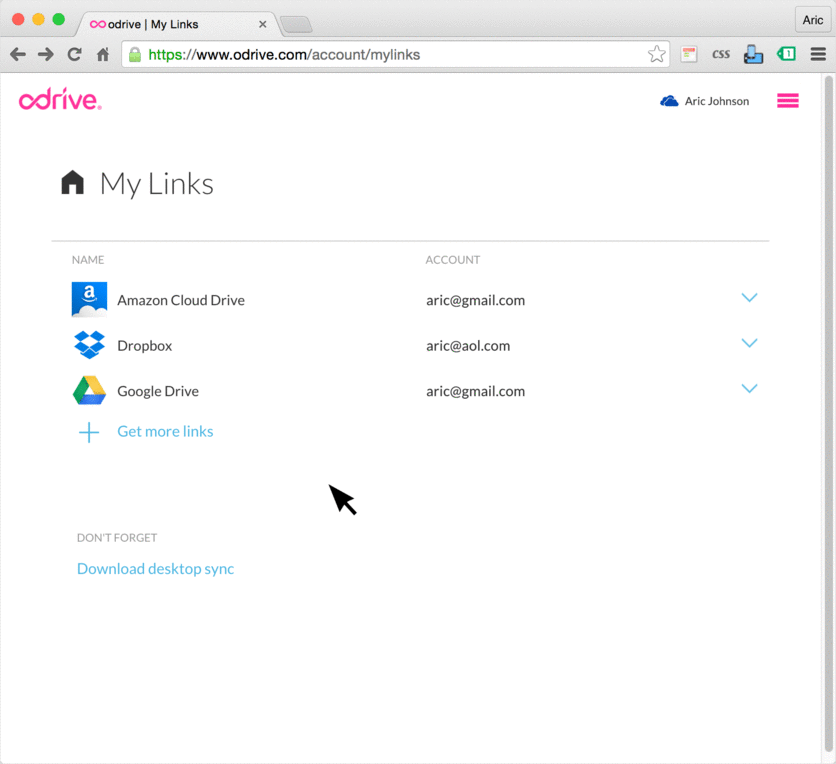
Task: Click the address bar URL field
Action: [x=395, y=54]
